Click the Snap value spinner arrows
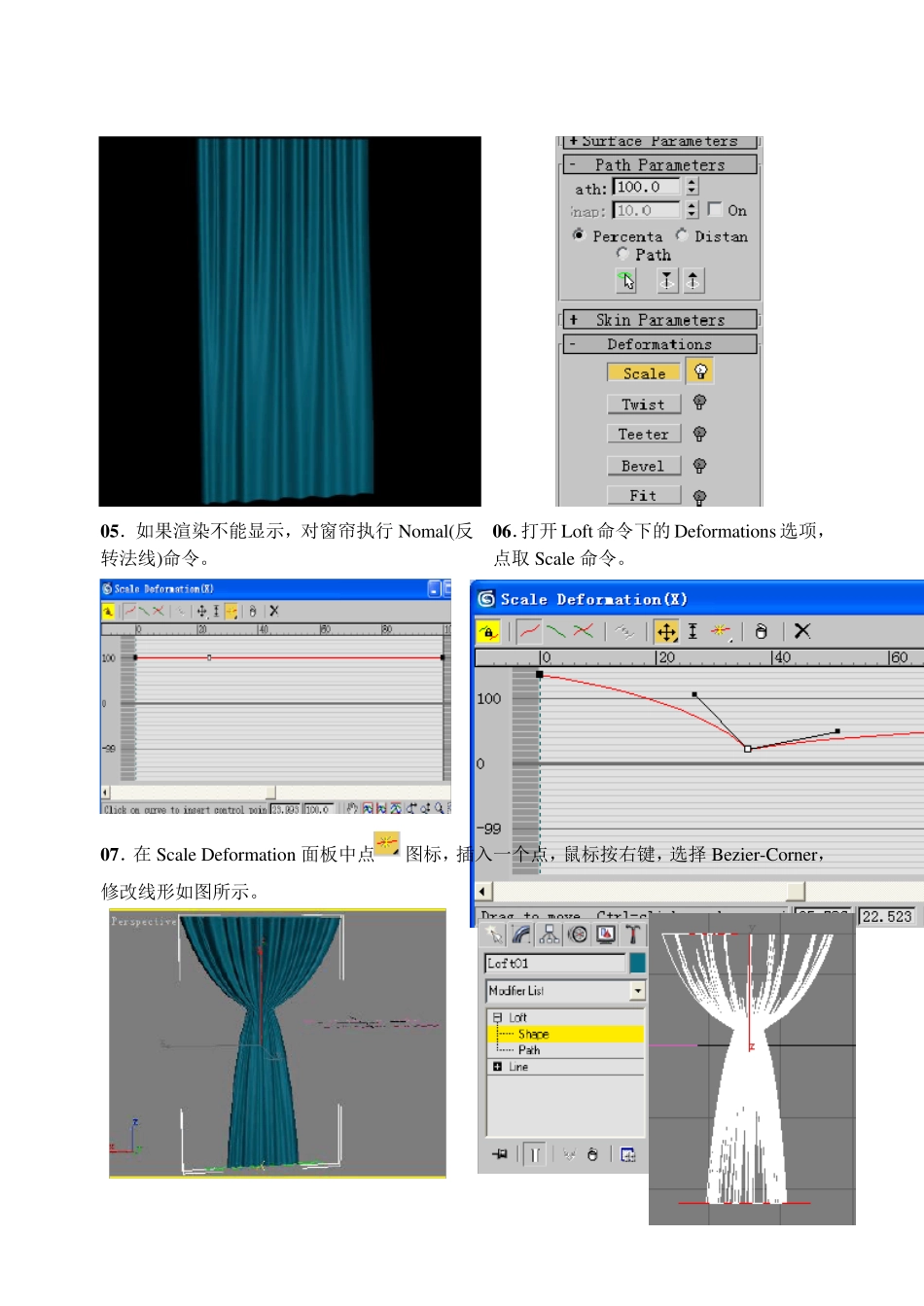Viewport: 924px width, 1306px height. click(692, 209)
